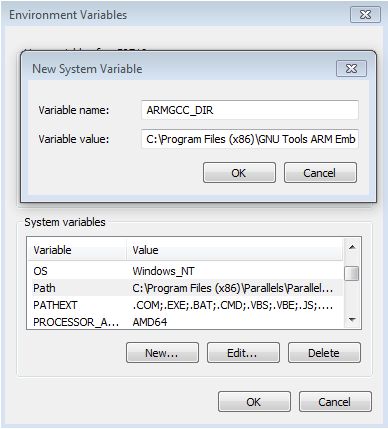Viewport: 388px width, 429px height.
Task: Click Edit... under System variables
Action: (x=243, y=353)
